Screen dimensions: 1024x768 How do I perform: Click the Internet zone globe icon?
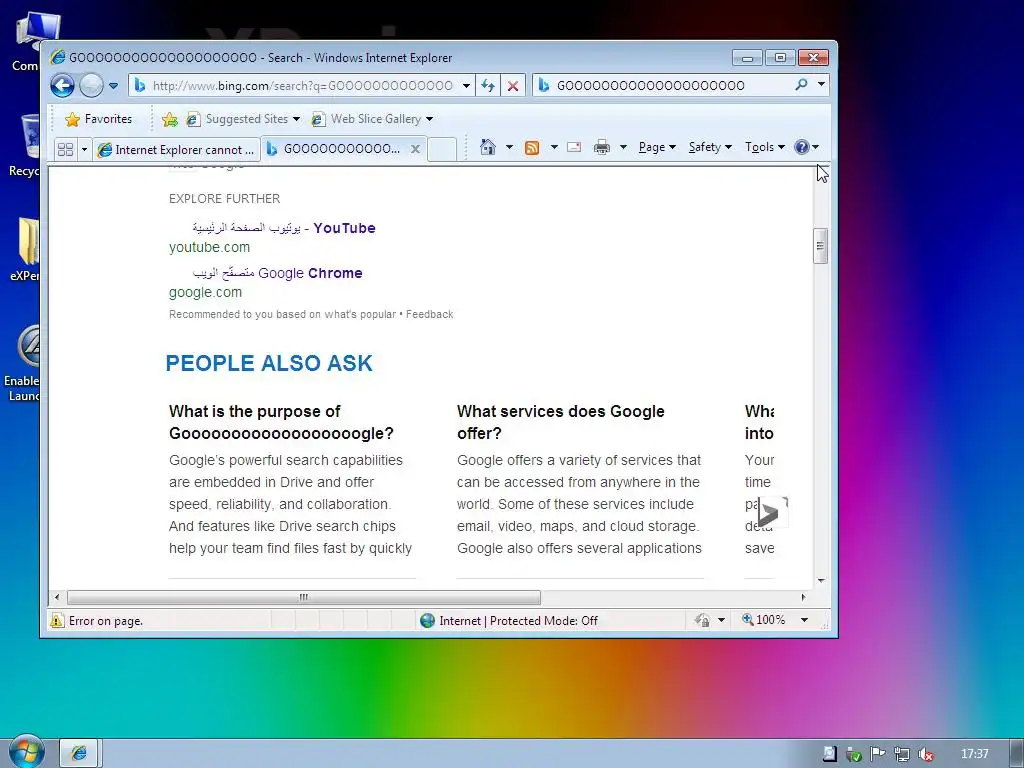(427, 620)
